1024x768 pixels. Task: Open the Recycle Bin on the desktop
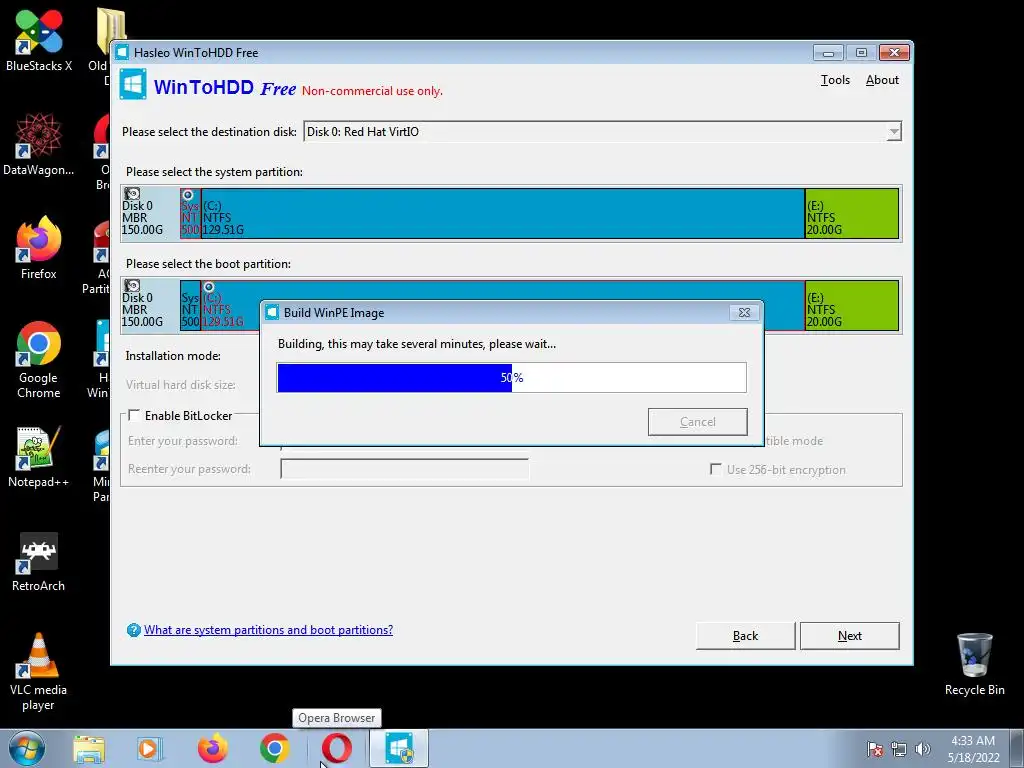pyautogui.click(x=974, y=664)
